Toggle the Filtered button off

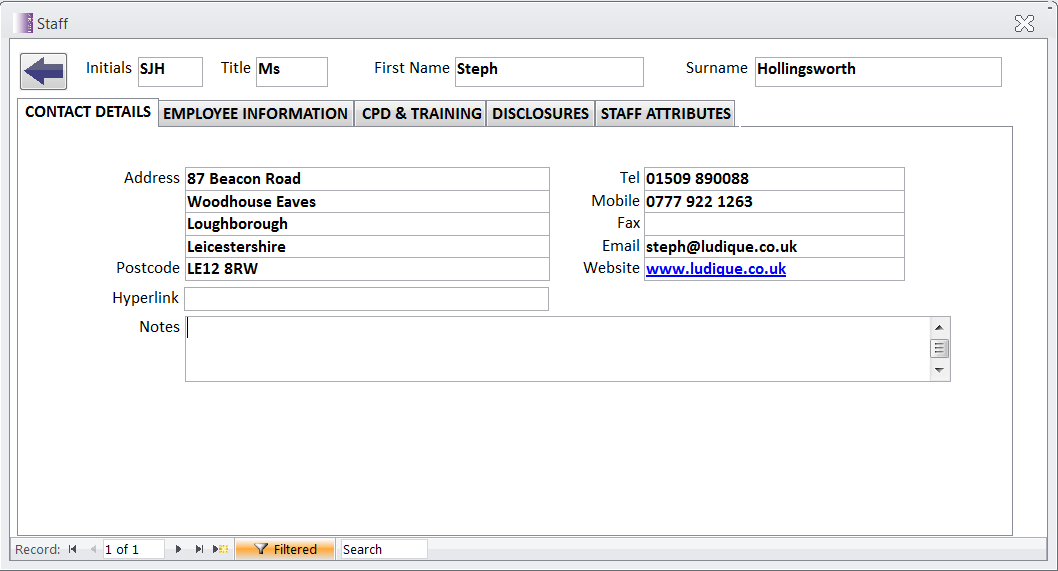[x=285, y=549]
